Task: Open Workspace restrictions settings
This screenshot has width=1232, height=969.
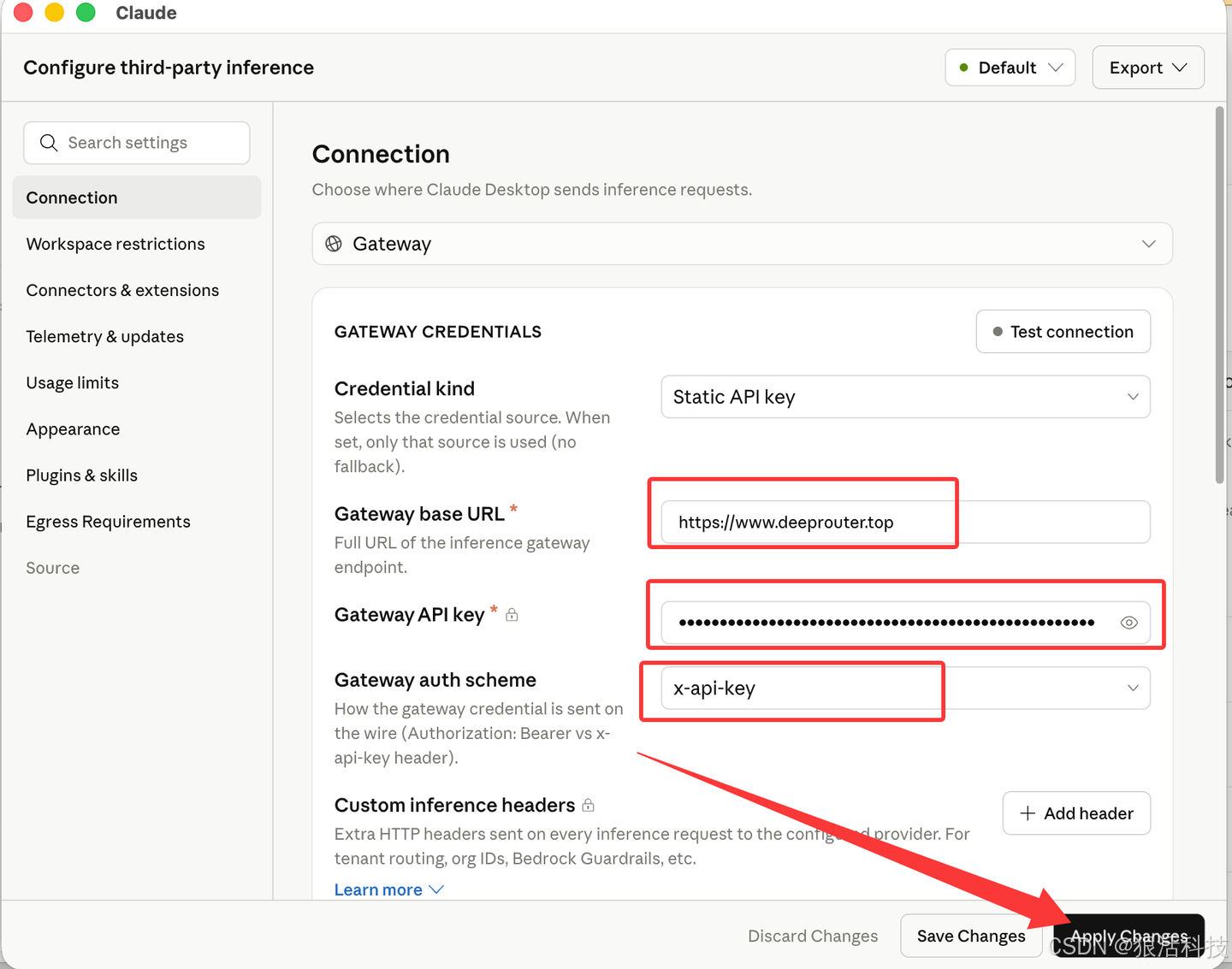Action: 115,244
